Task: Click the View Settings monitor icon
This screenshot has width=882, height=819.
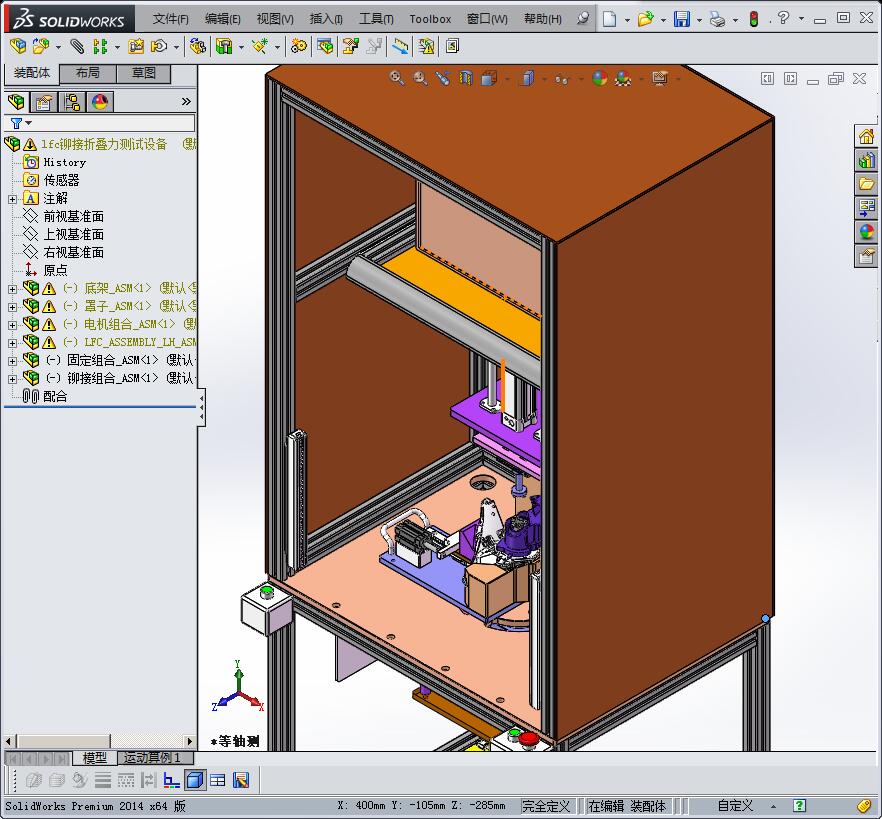Action: [660, 78]
